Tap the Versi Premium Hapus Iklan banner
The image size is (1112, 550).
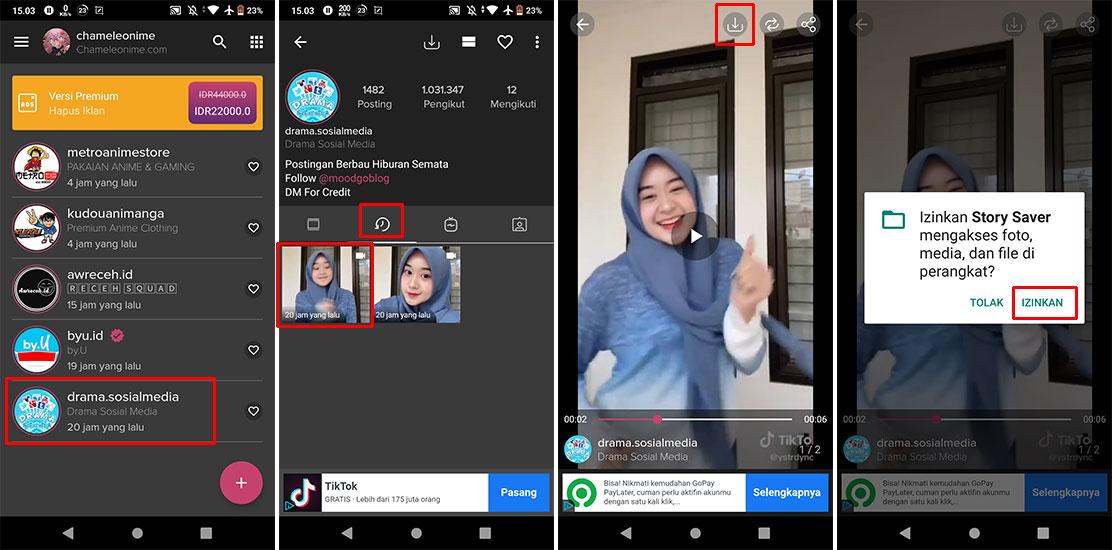[137, 103]
